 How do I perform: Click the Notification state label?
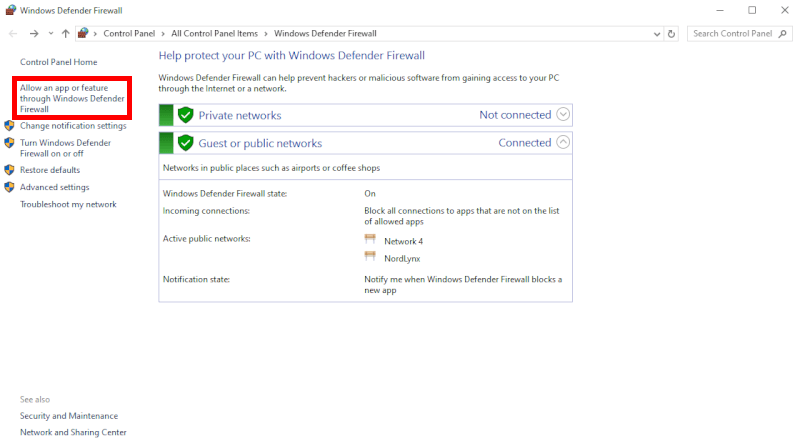coord(196,279)
